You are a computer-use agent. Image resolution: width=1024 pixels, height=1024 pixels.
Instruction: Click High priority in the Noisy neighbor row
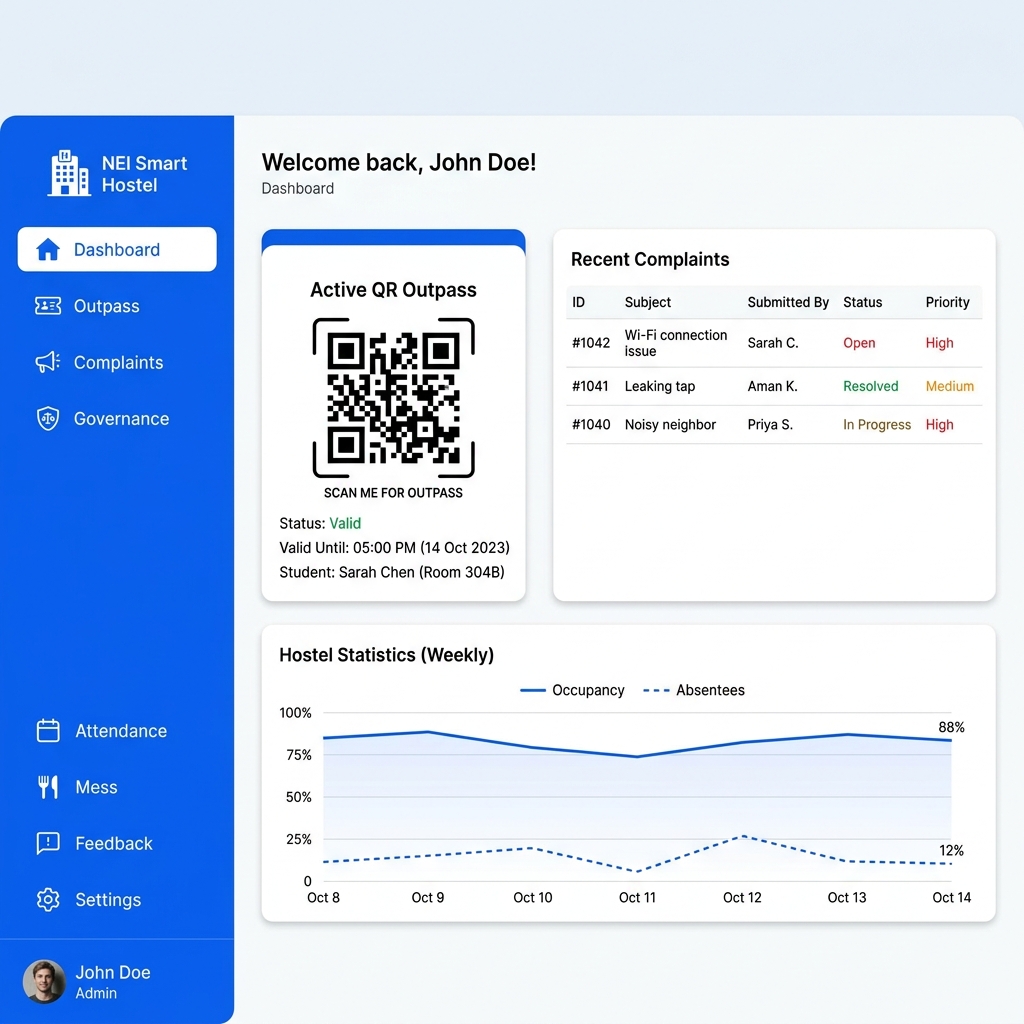[x=939, y=424]
